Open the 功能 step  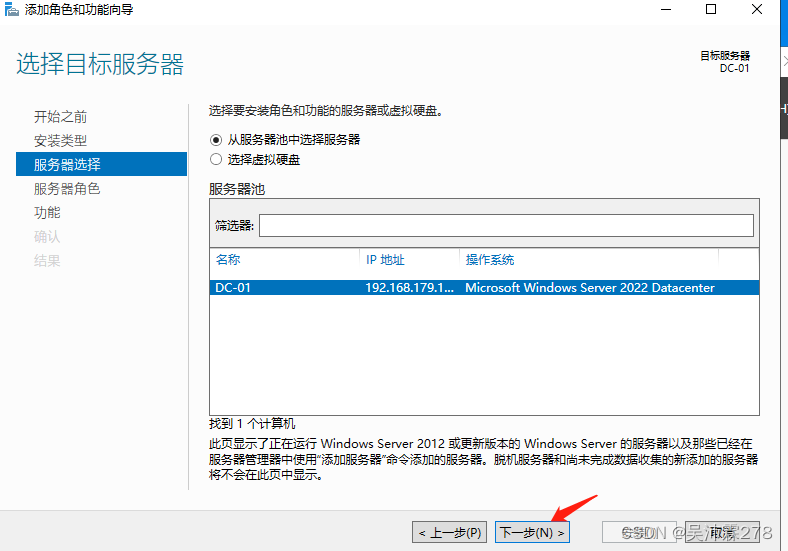47,213
